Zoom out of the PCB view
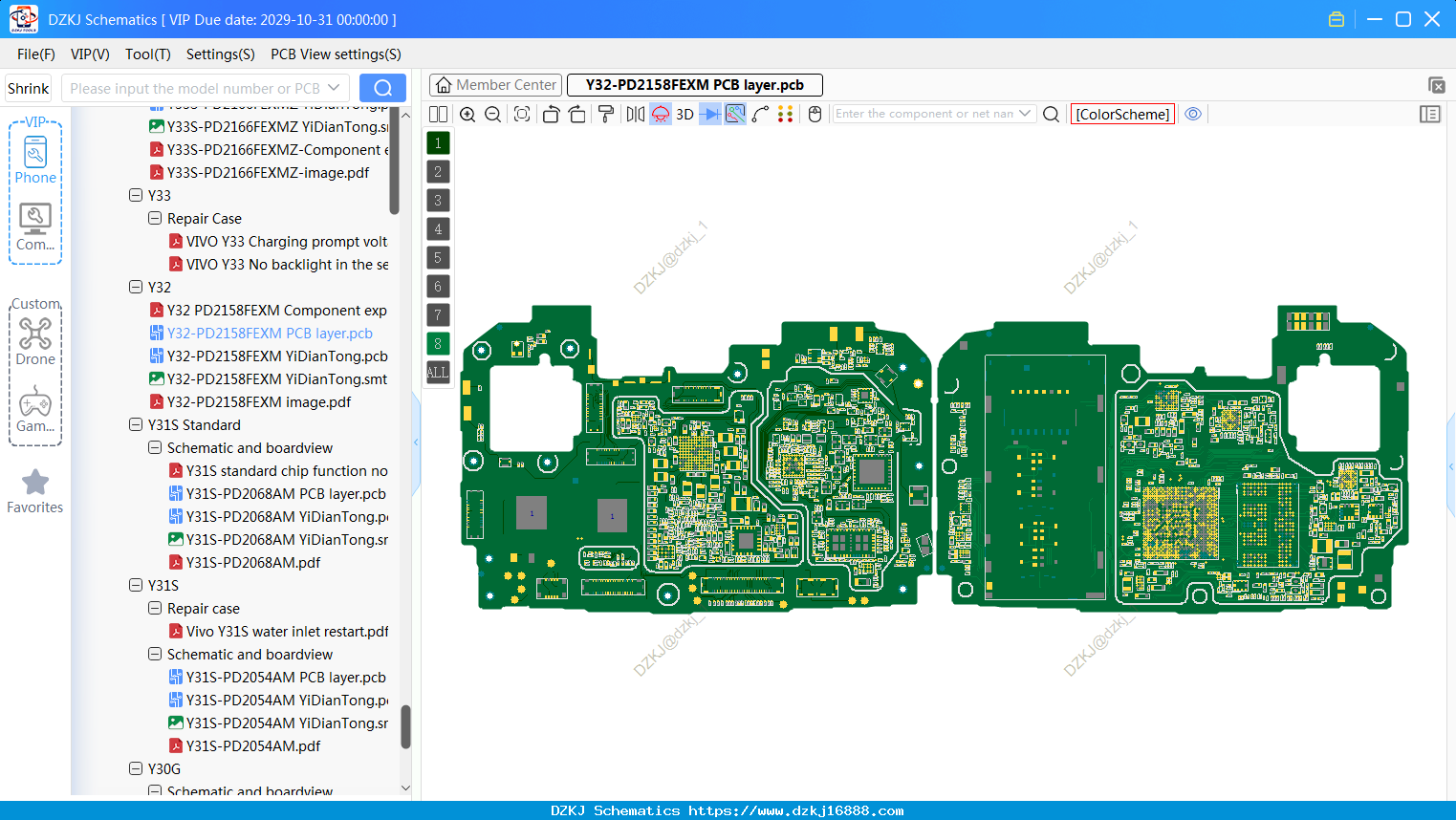The height and width of the screenshot is (820, 1456). 493,115
